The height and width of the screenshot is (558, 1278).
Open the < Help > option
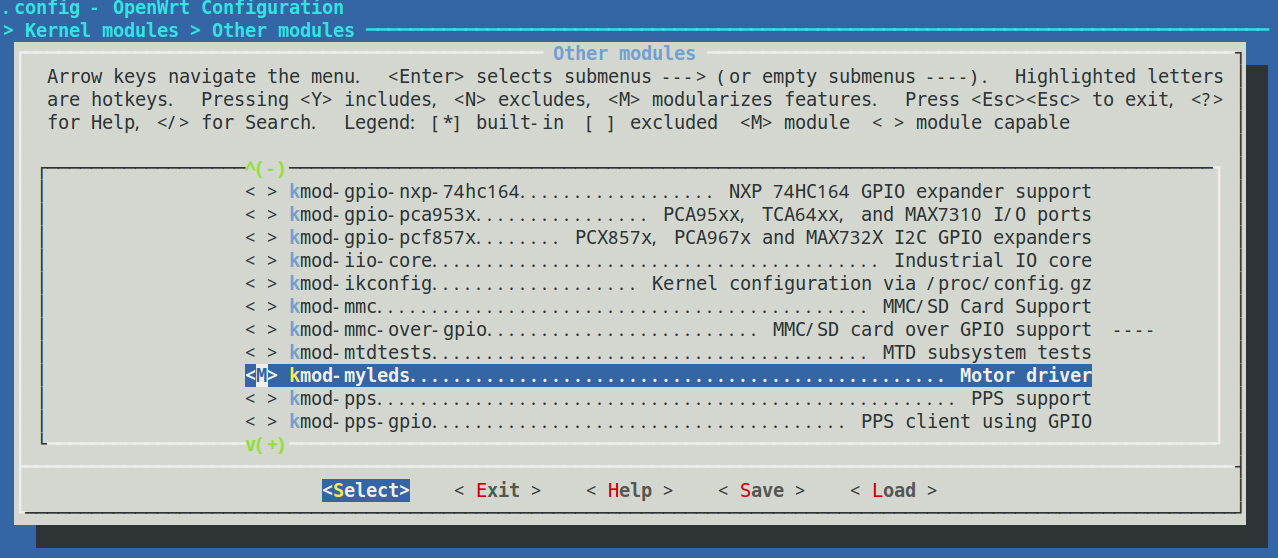click(629, 490)
